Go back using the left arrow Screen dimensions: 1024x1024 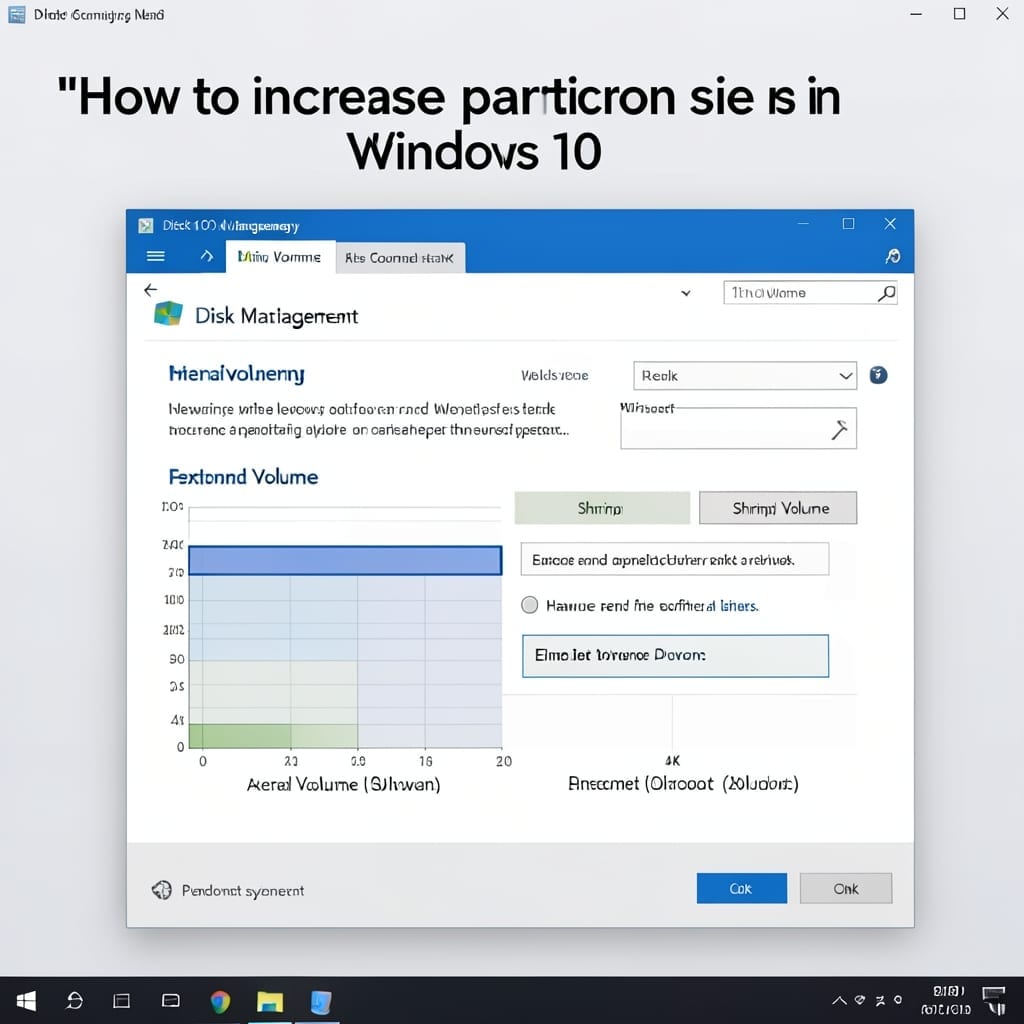[151, 289]
